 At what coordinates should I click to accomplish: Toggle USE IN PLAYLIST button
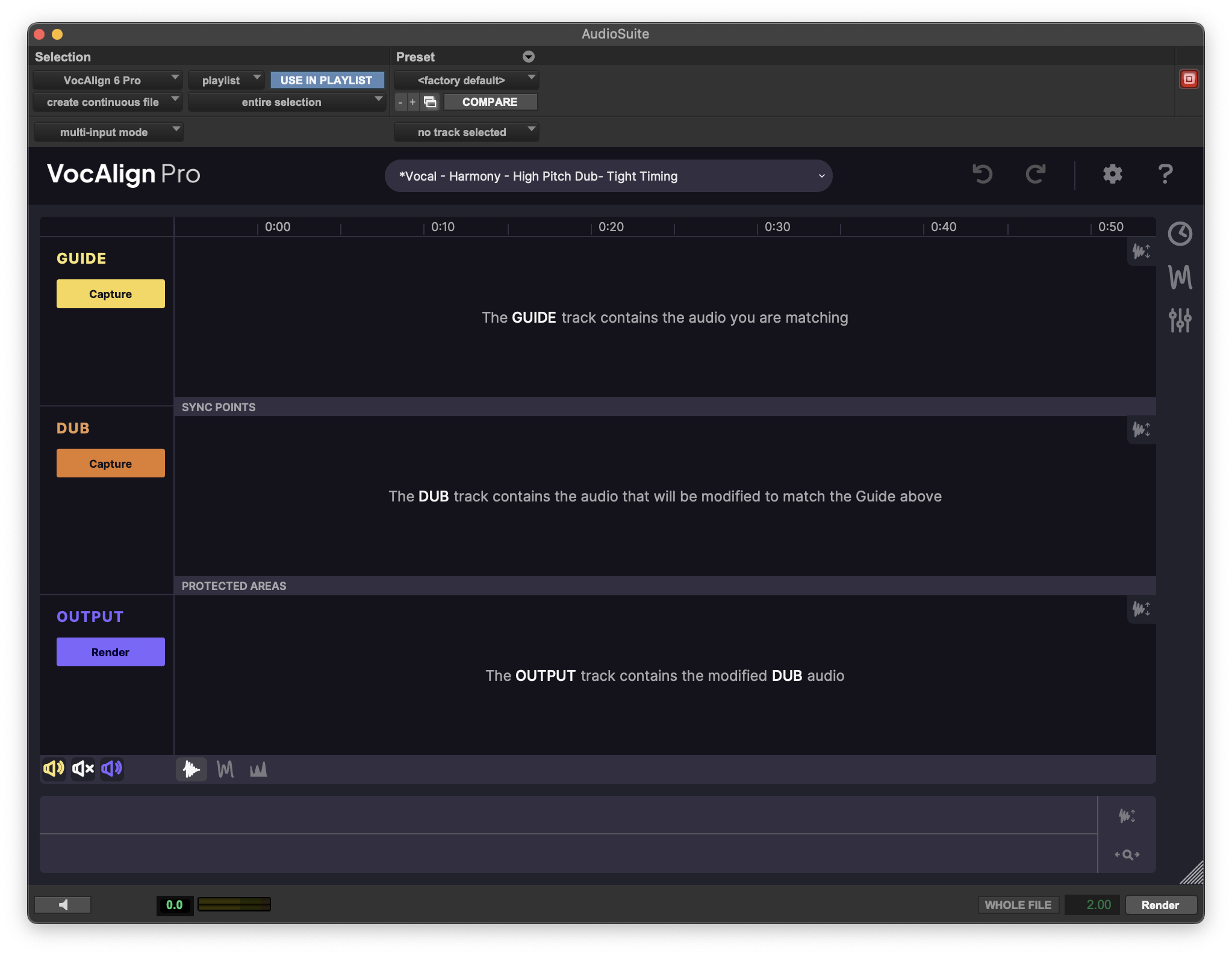click(x=326, y=80)
